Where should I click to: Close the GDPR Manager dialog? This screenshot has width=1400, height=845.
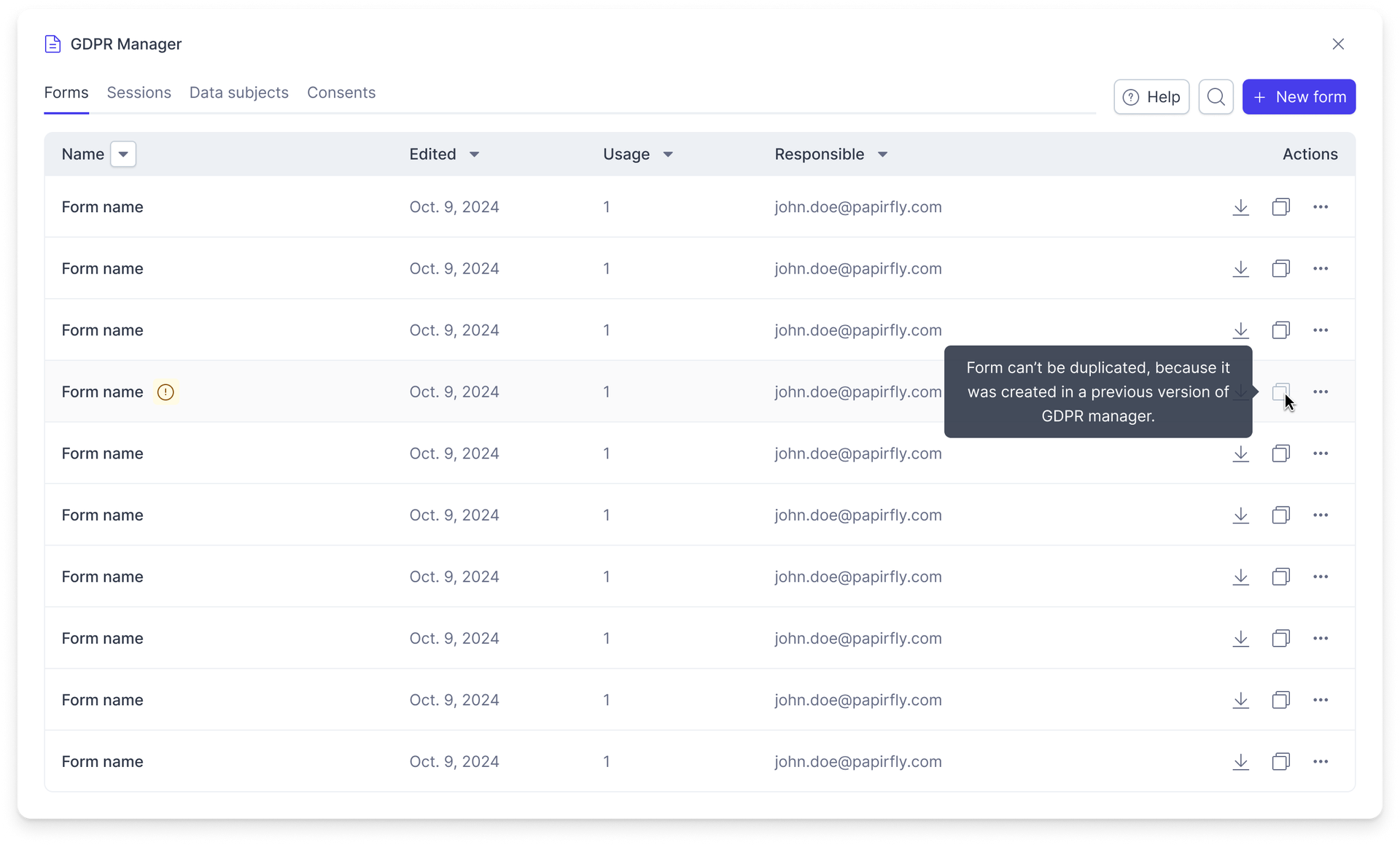1338,44
